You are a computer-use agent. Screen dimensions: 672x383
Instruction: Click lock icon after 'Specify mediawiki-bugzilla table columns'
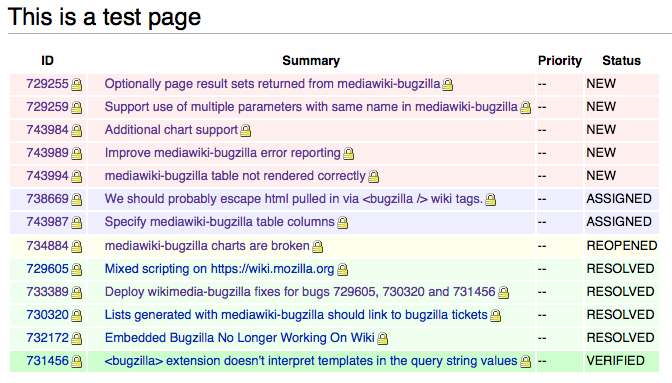[x=343, y=223]
